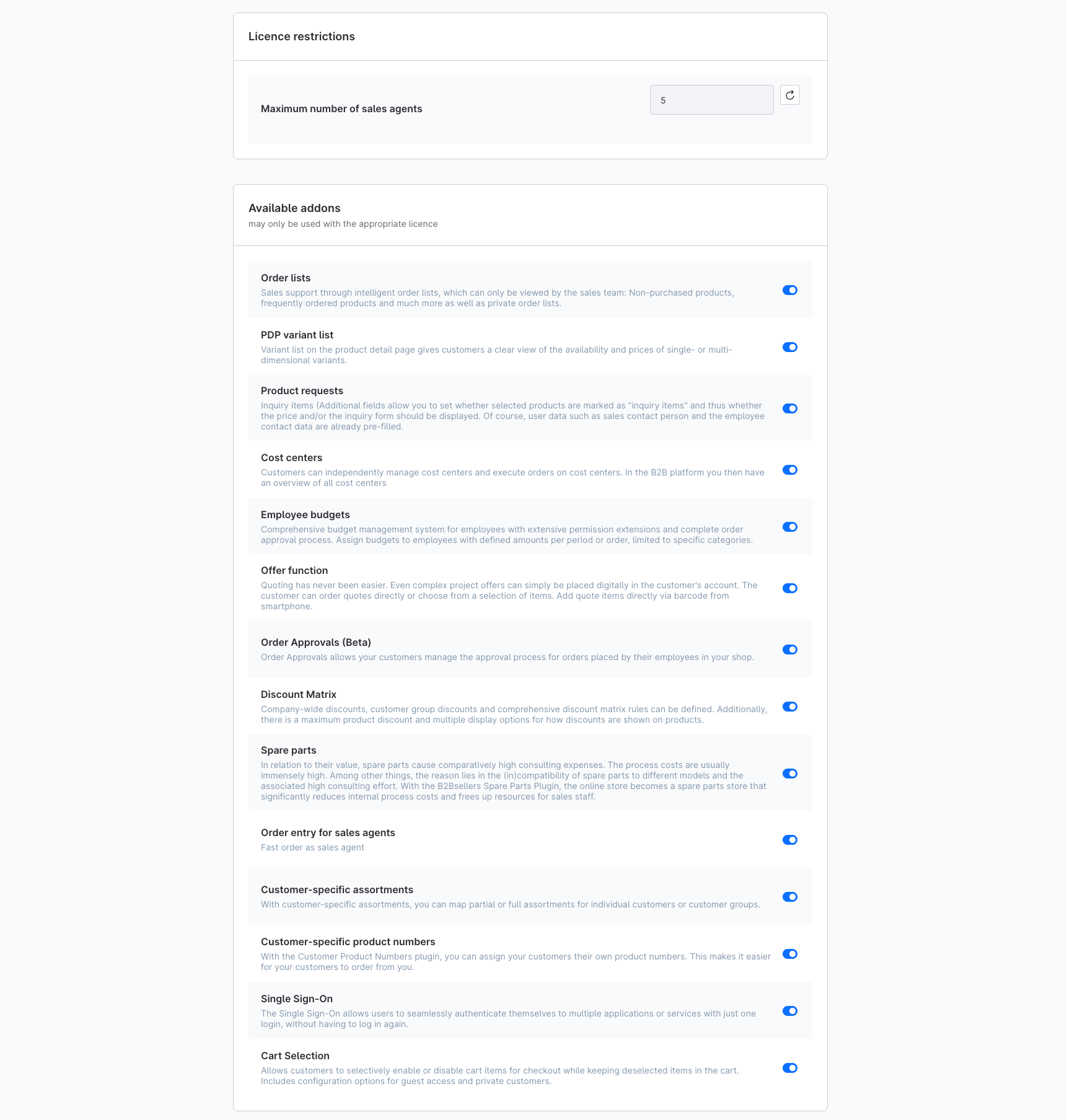Toggle the Cost centers switch
The height and width of the screenshot is (1120, 1067).
pyautogui.click(x=789, y=470)
